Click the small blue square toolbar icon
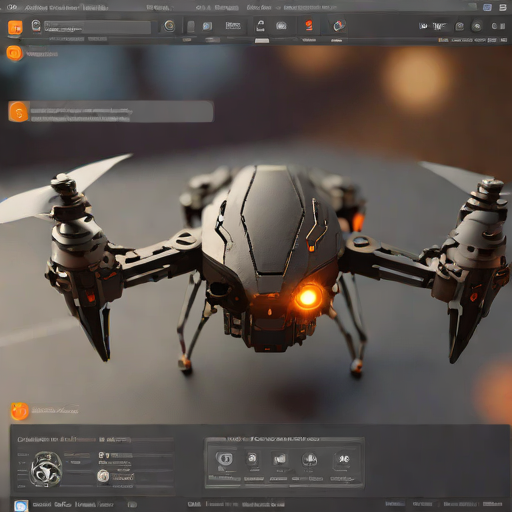 (x=207, y=26)
